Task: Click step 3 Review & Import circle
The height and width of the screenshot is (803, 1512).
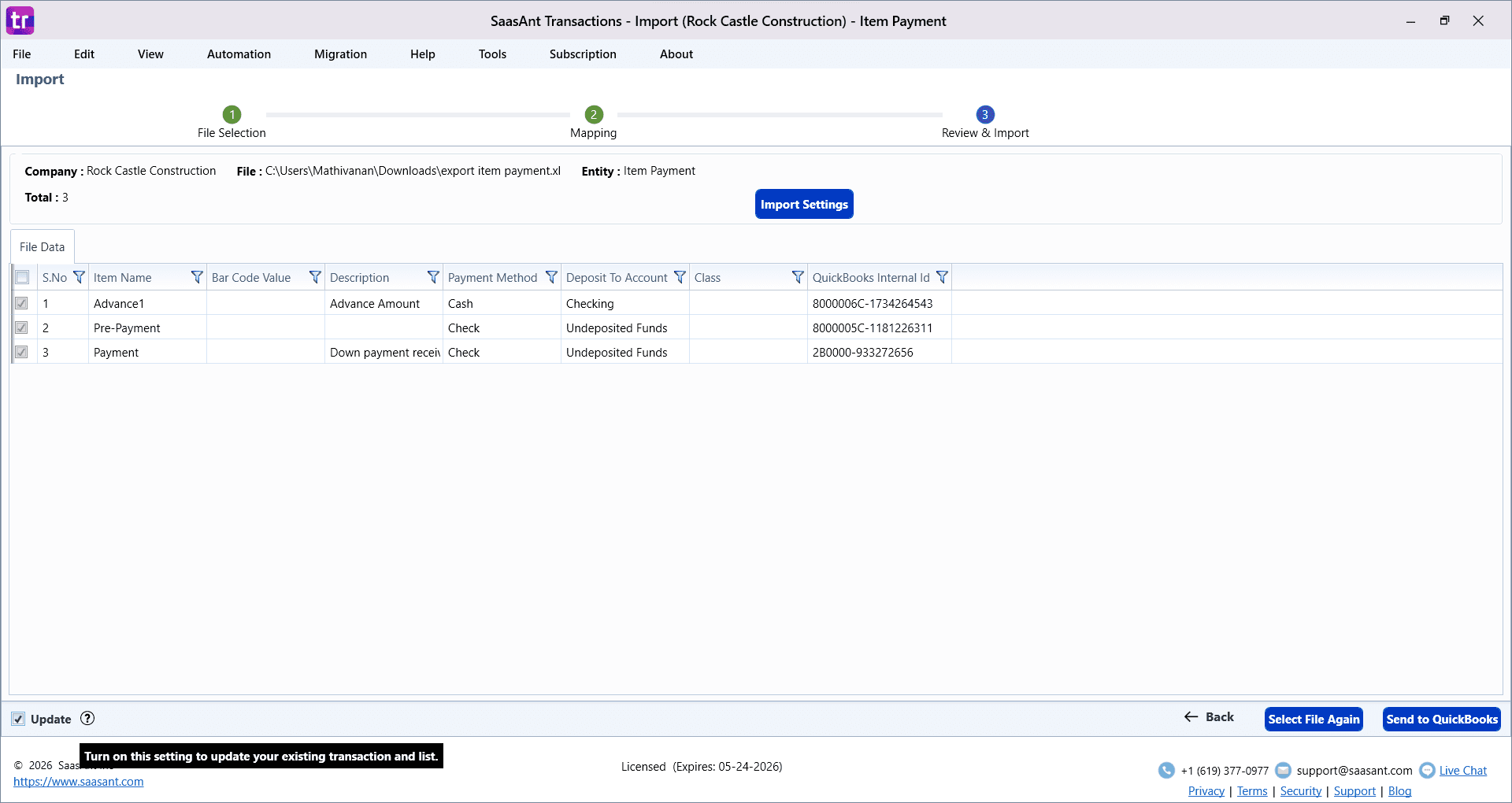Action: (x=985, y=114)
